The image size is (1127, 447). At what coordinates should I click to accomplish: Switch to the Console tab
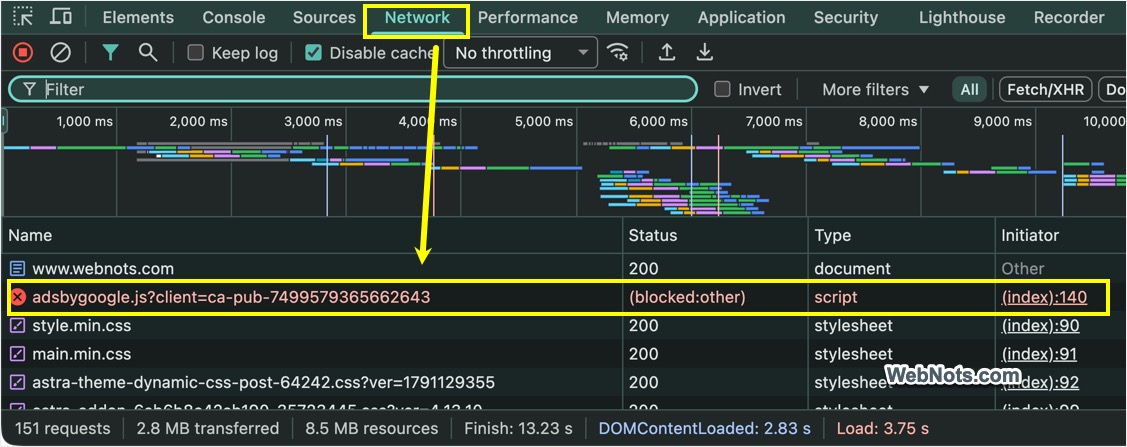[x=234, y=17]
